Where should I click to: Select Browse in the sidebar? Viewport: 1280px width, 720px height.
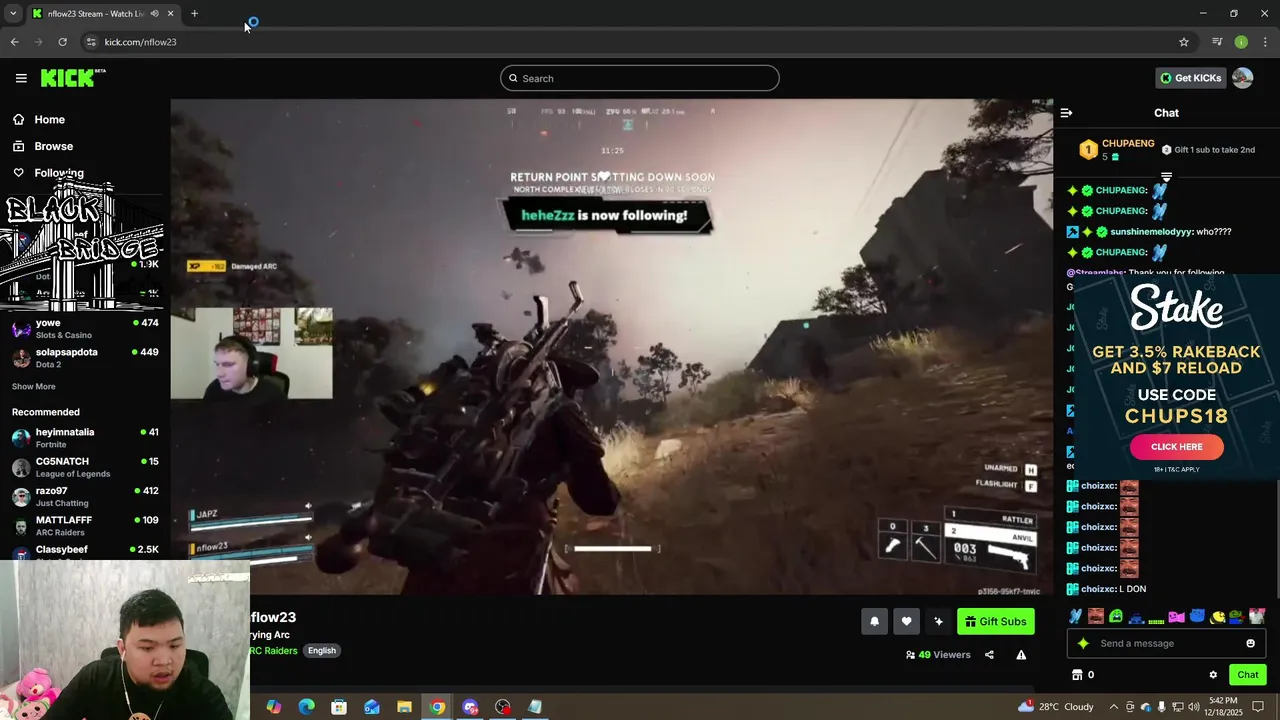click(x=53, y=146)
